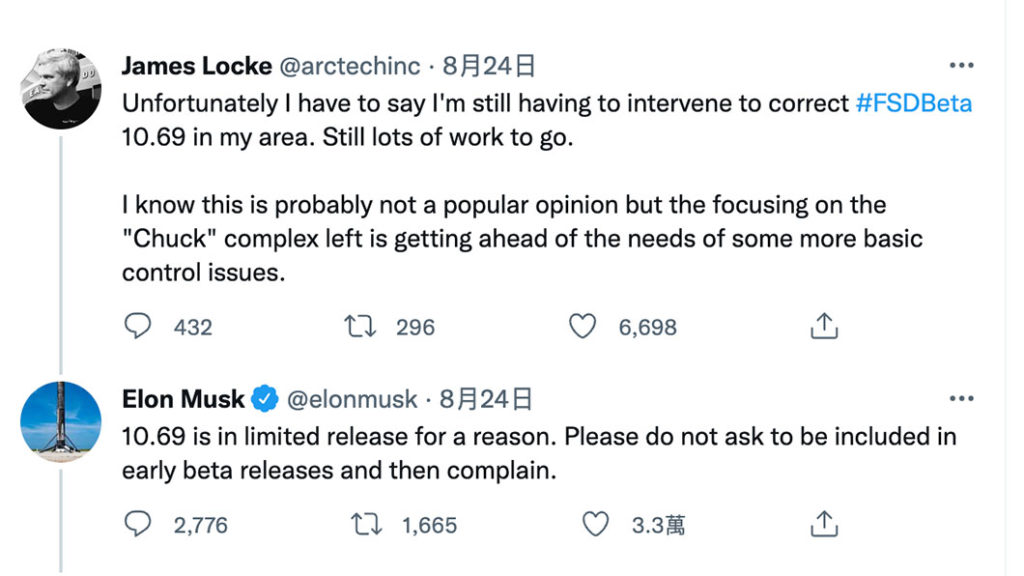View James Locke's profile picture
The image size is (1024, 576).
(61, 88)
